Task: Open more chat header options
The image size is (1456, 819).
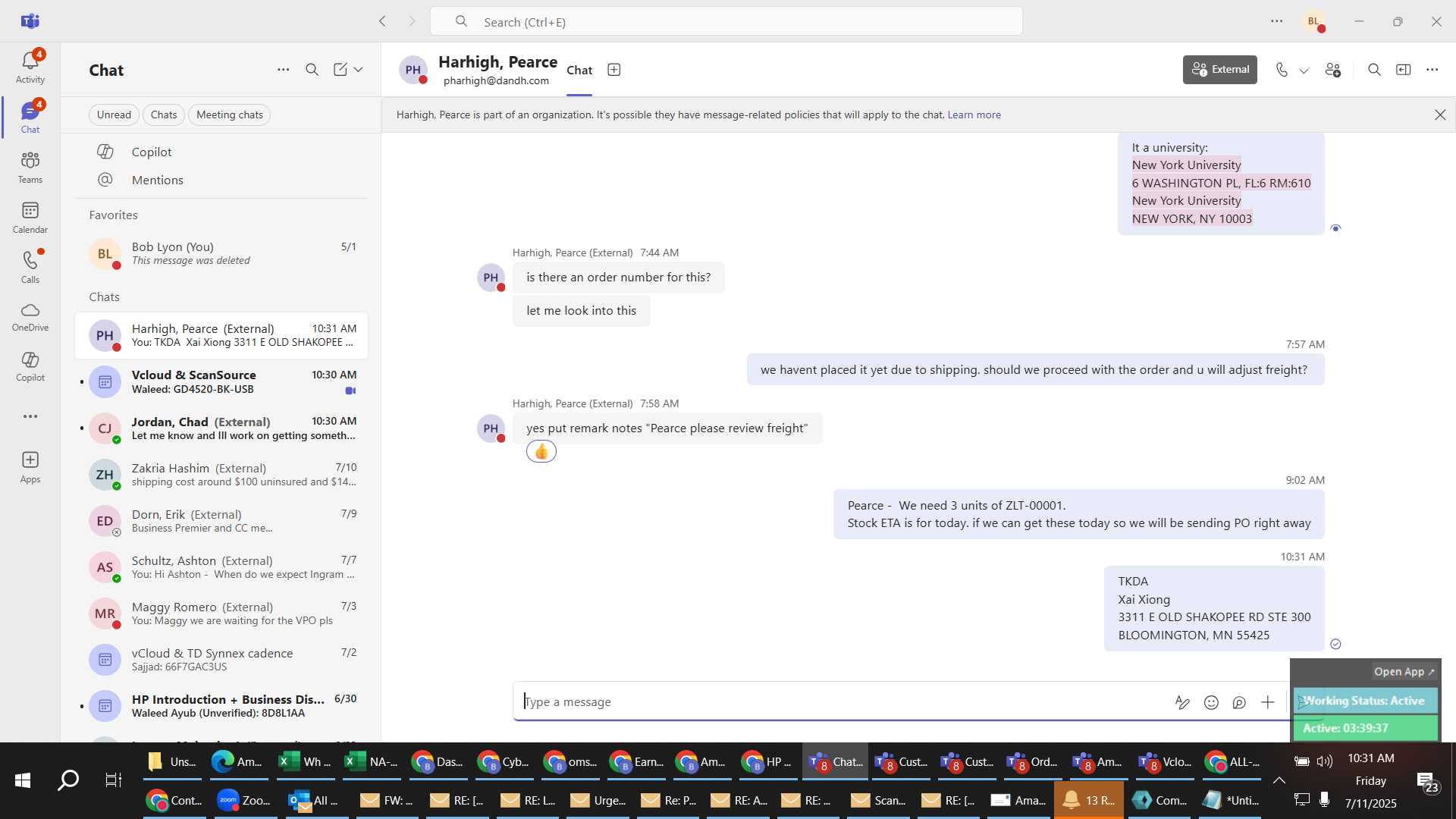Action: (1432, 70)
